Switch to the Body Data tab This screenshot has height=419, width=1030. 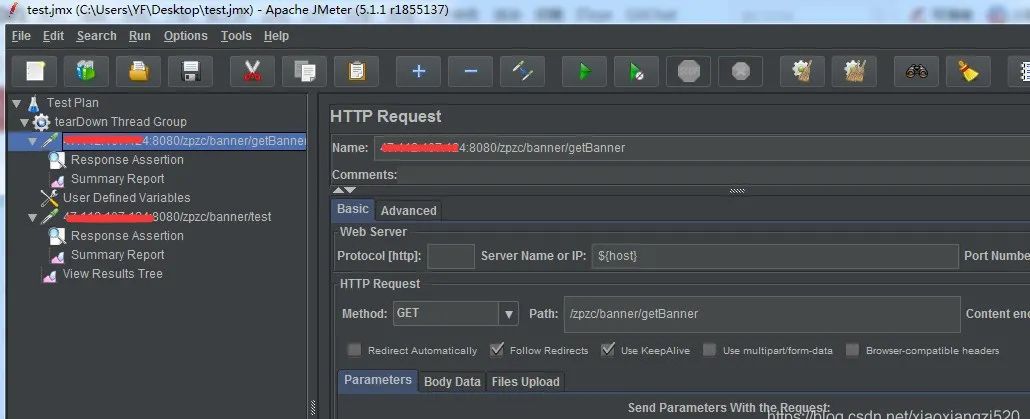[x=452, y=382]
